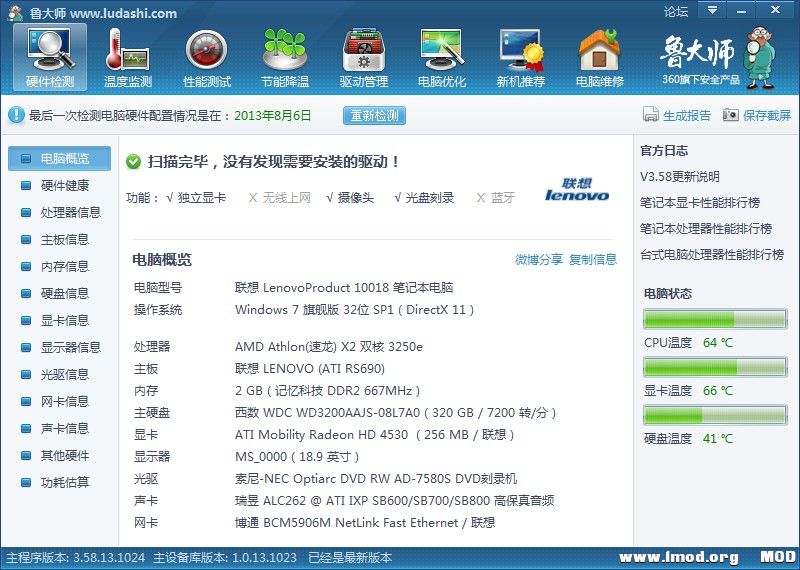Click the Lenovo brand logo
The height and width of the screenshot is (570, 800).
pos(577,190)
